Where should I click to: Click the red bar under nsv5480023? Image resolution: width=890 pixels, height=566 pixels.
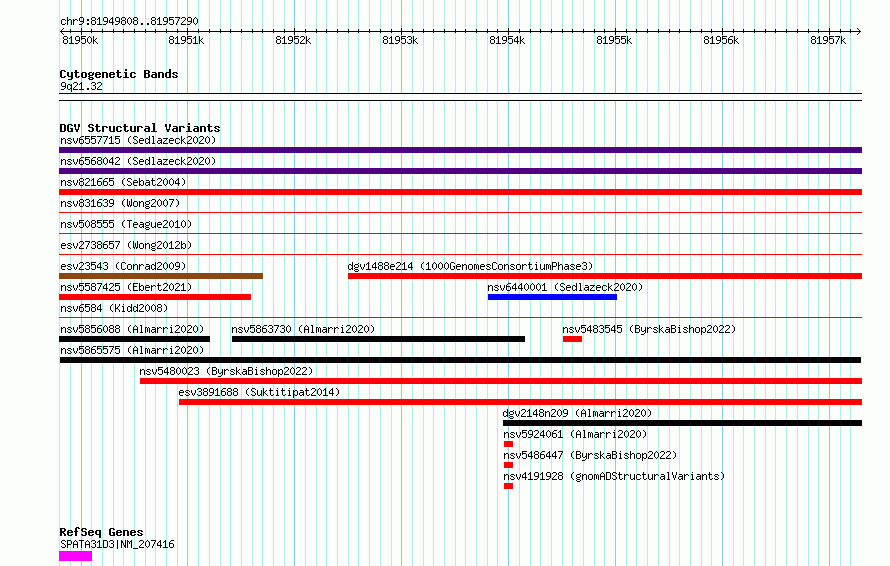pyautogui.click(x=501, y=381)
